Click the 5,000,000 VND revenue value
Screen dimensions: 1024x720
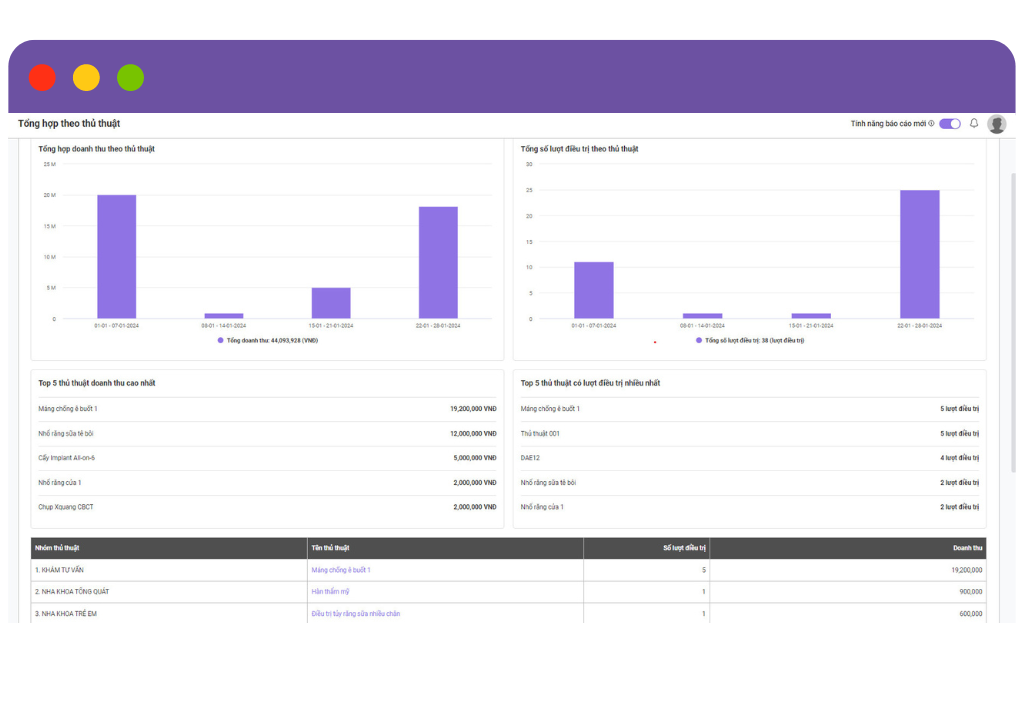pyautogui.click(x=475, y=458)
